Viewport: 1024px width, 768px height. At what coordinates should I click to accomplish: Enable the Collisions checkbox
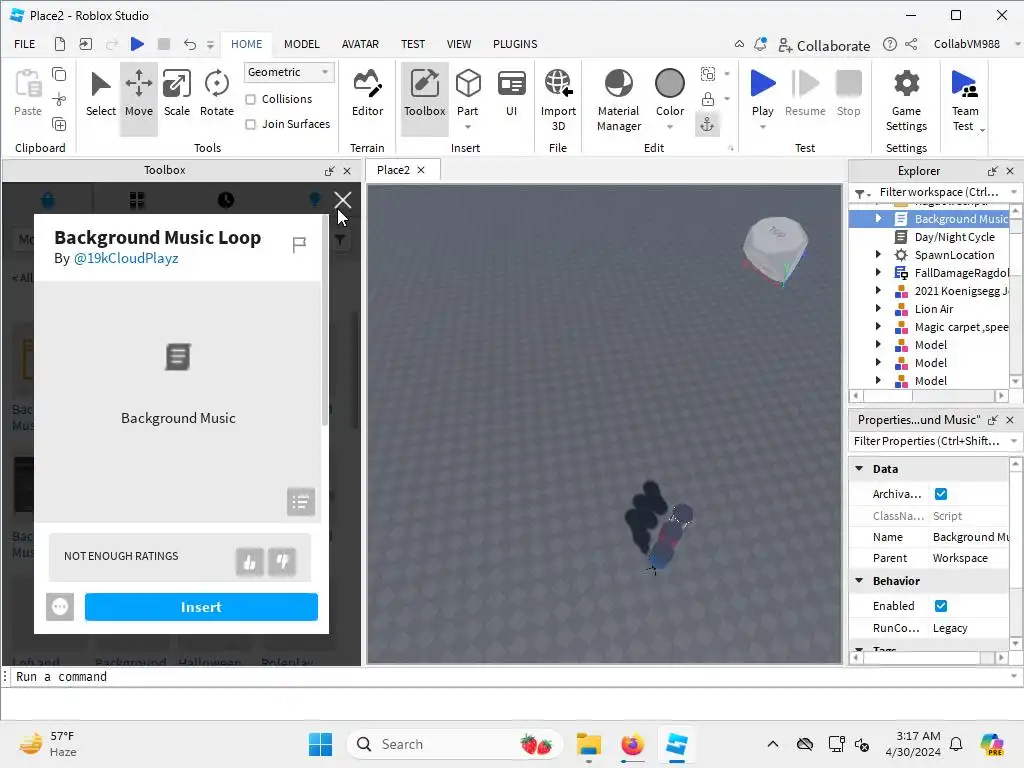tap(250, 99)
